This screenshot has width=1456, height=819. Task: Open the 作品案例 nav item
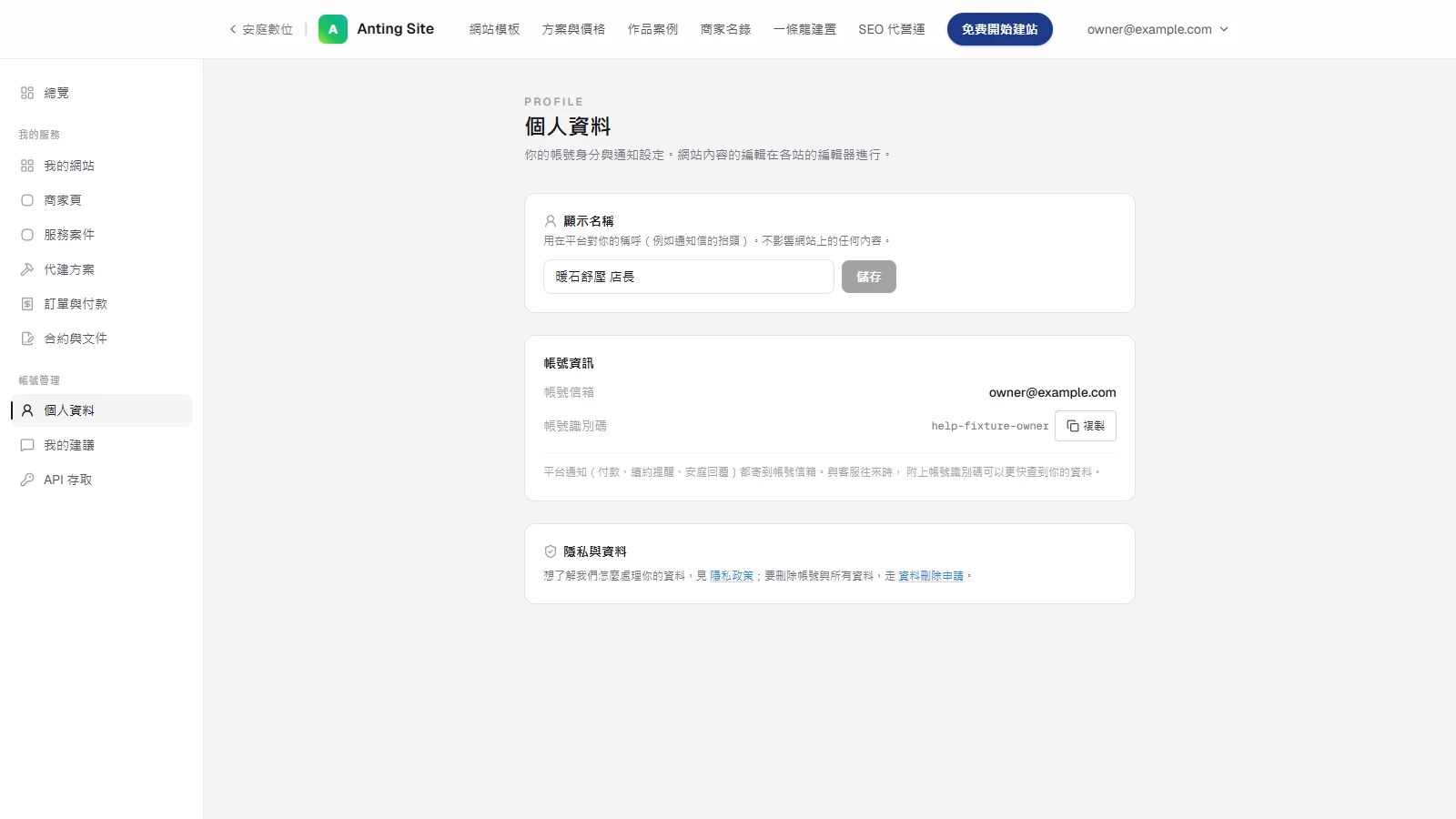(x=652, y=29)
